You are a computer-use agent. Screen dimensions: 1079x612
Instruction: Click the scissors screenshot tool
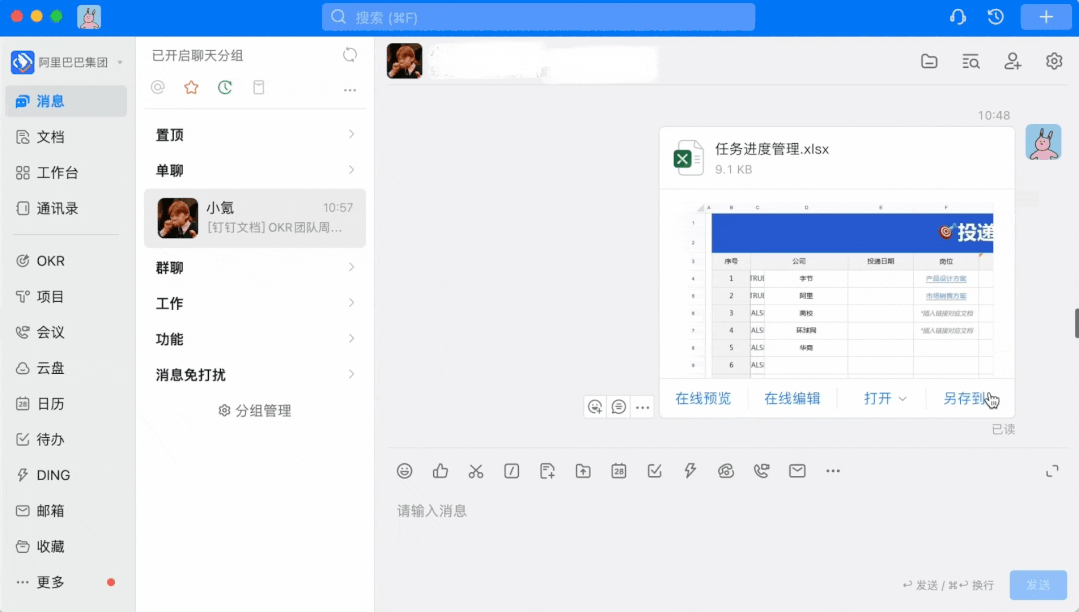click(x=476, y=471)
